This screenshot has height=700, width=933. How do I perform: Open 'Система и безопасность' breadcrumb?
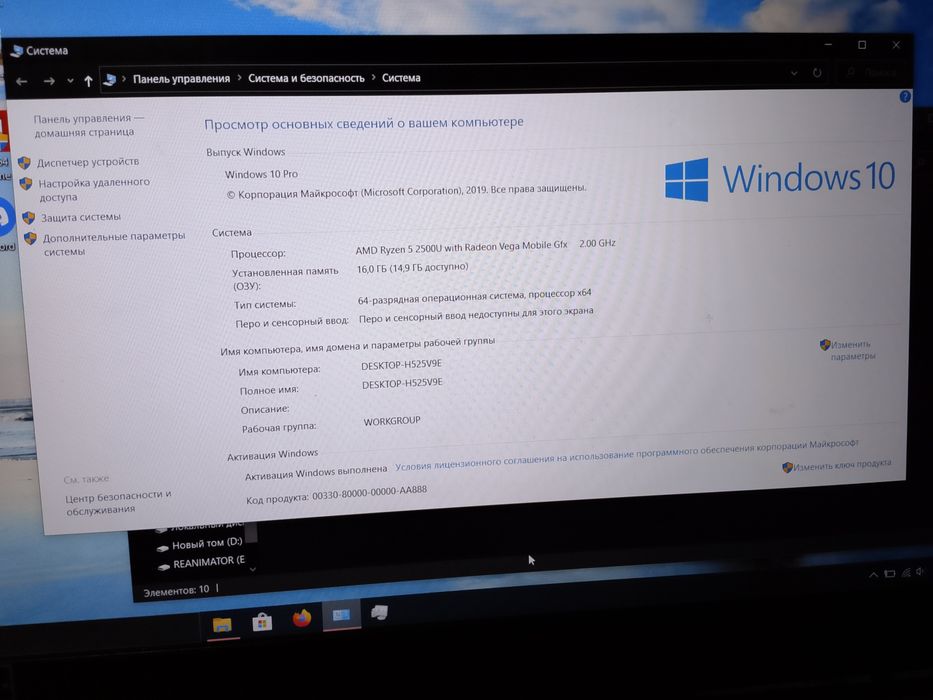pyautogui.click(x=306, y=78)
